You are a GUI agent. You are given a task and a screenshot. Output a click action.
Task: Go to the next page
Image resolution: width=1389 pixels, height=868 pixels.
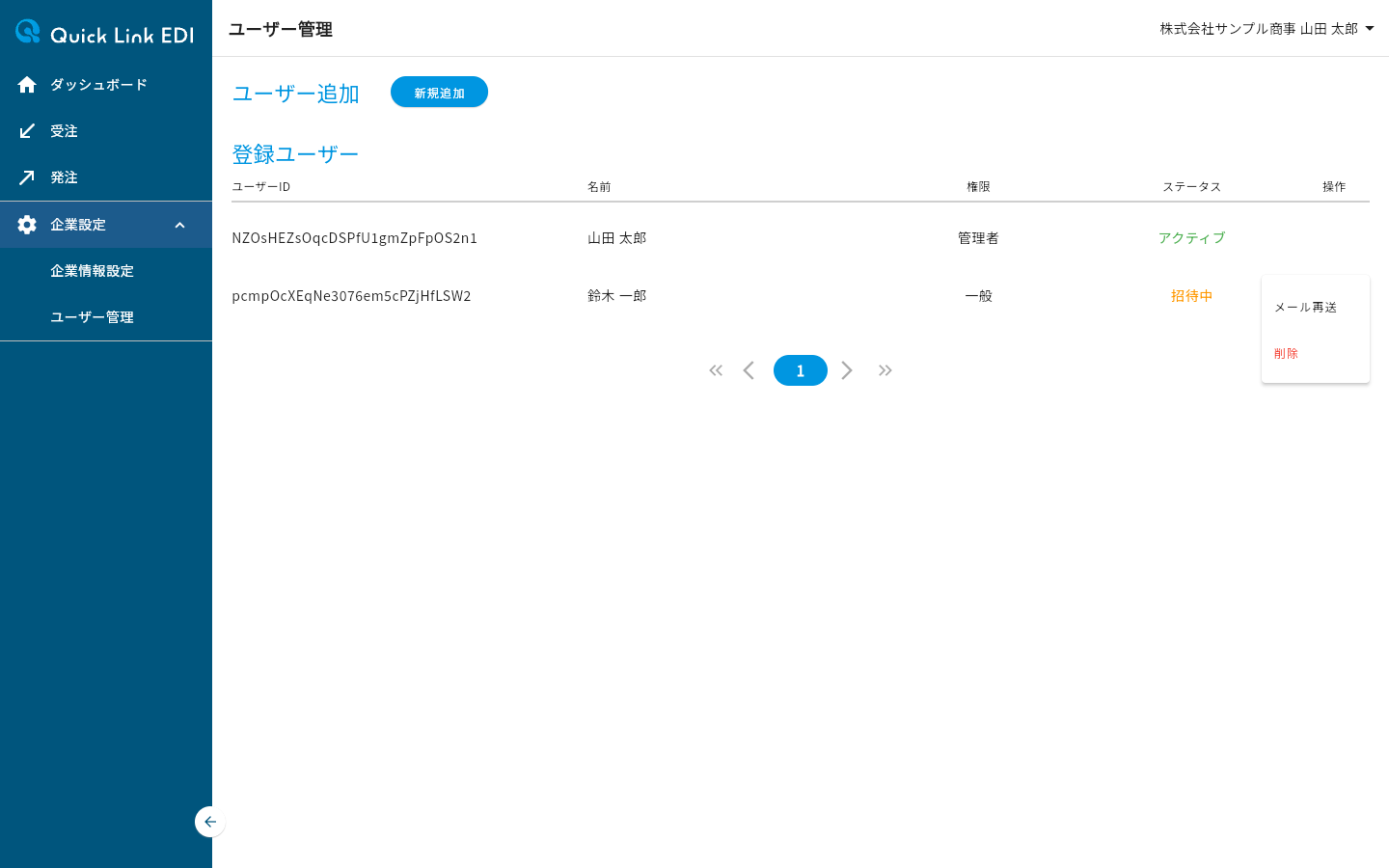(x=847, y=370)
